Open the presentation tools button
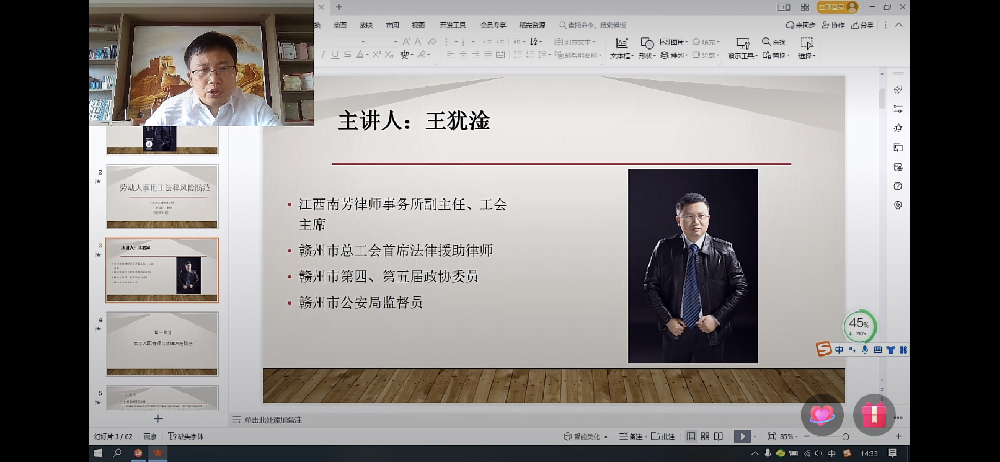1000x462 pixels. tap(742, 48)
